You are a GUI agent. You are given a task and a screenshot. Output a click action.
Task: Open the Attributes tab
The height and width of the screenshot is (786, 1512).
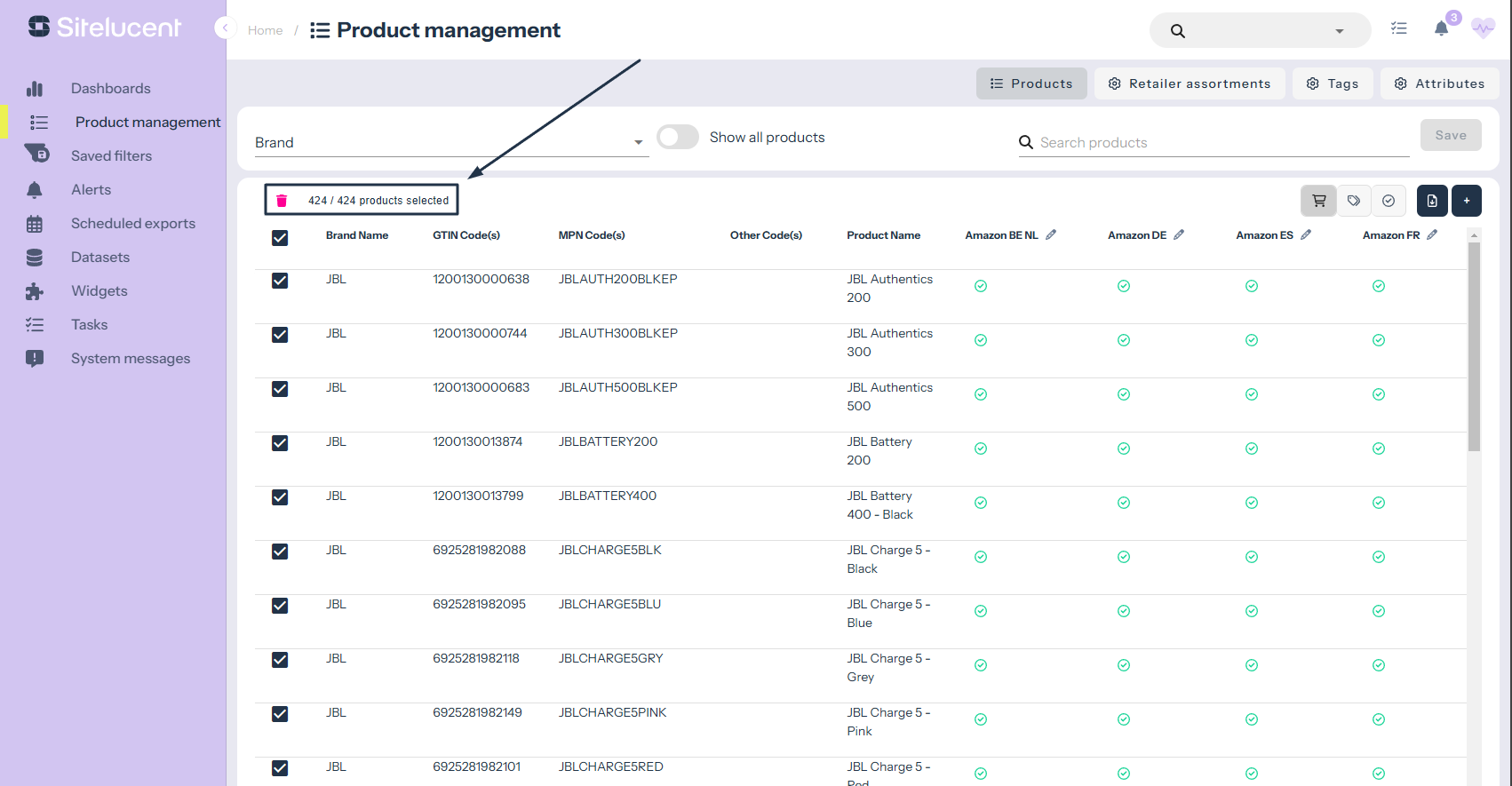click(1439, 83)
